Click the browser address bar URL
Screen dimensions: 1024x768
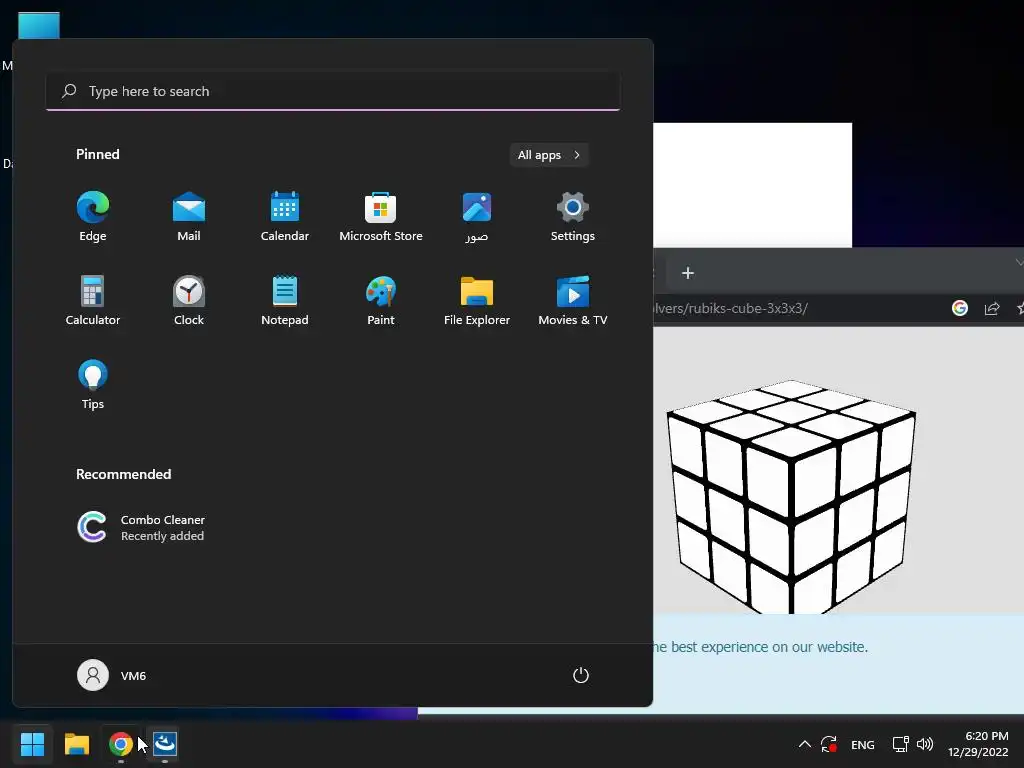(x=731, y=308)
